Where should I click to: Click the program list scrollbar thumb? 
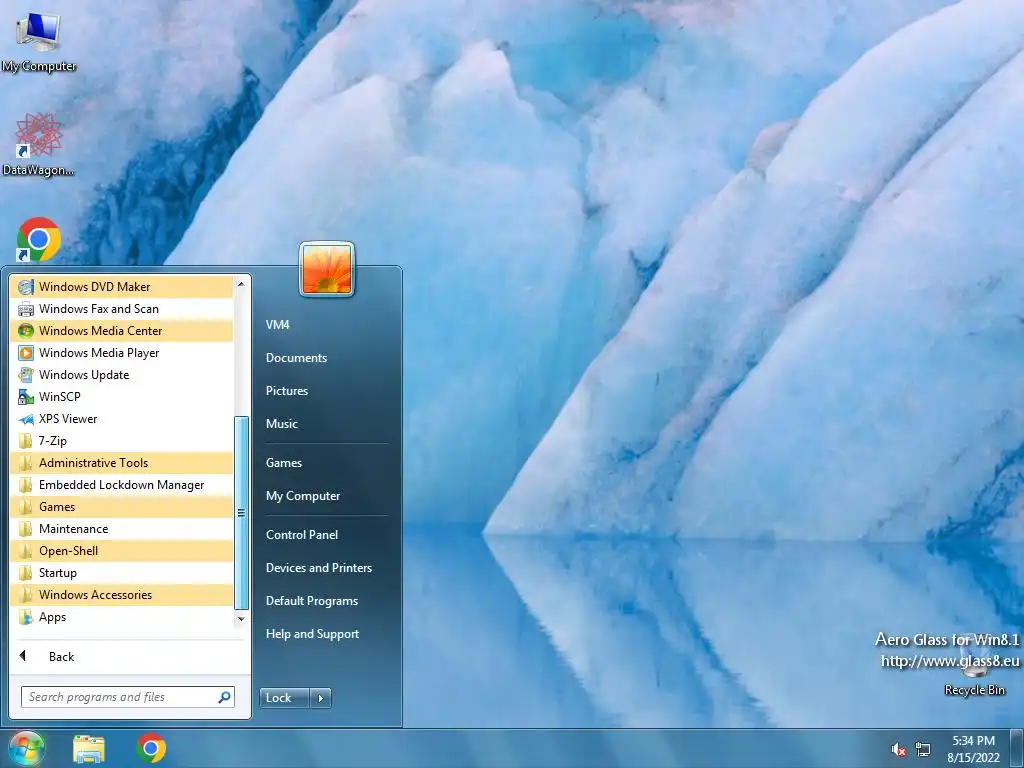click(x=241, y=513)
